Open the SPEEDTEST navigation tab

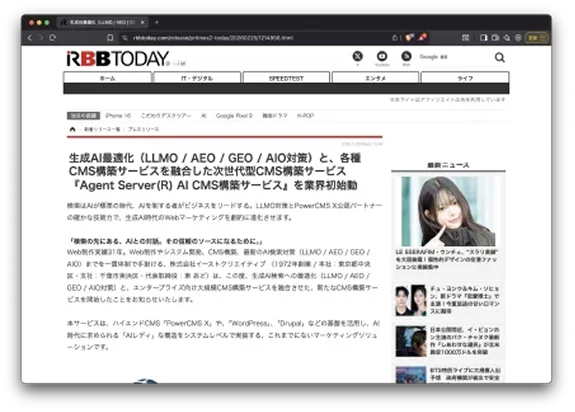[286, 78]
